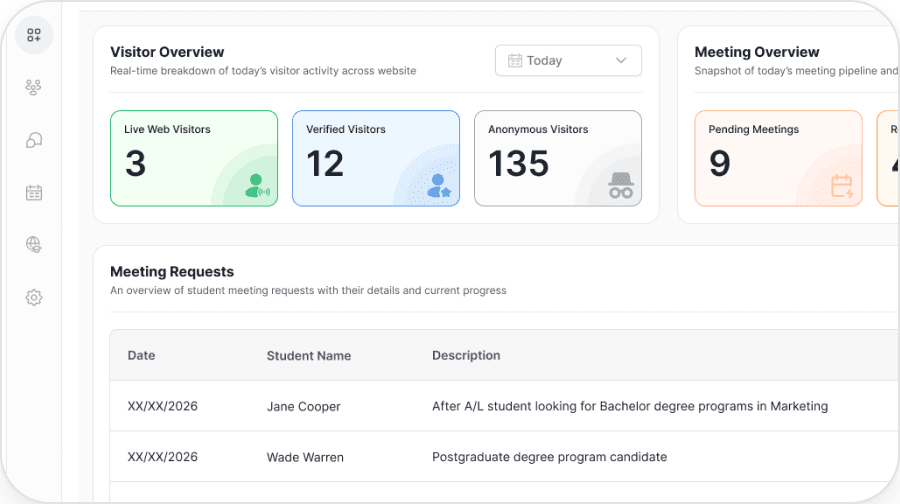Open the Pending Meetings card
This screenshot has height=504, width=900.
coord(778,158)
